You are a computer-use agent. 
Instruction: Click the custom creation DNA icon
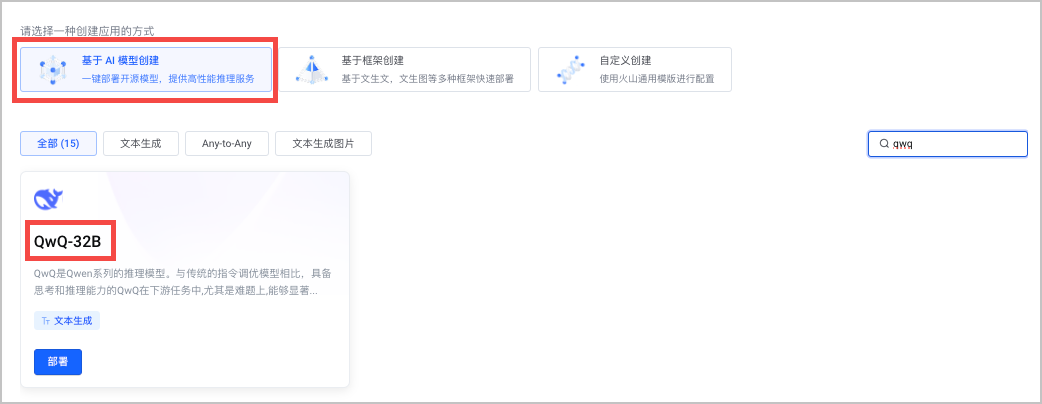coord(571,70)
